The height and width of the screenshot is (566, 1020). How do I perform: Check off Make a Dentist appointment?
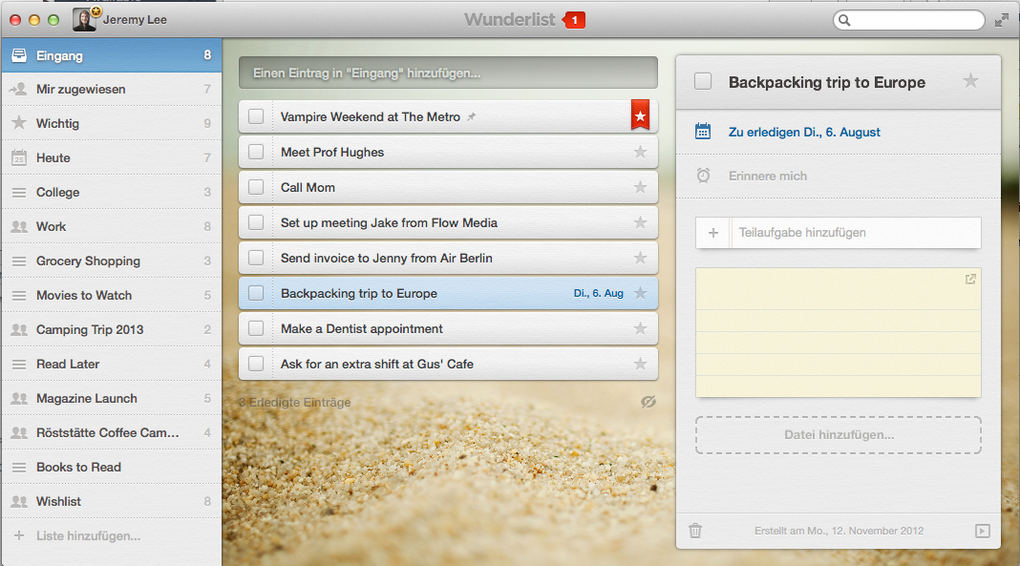pos(256,329)
